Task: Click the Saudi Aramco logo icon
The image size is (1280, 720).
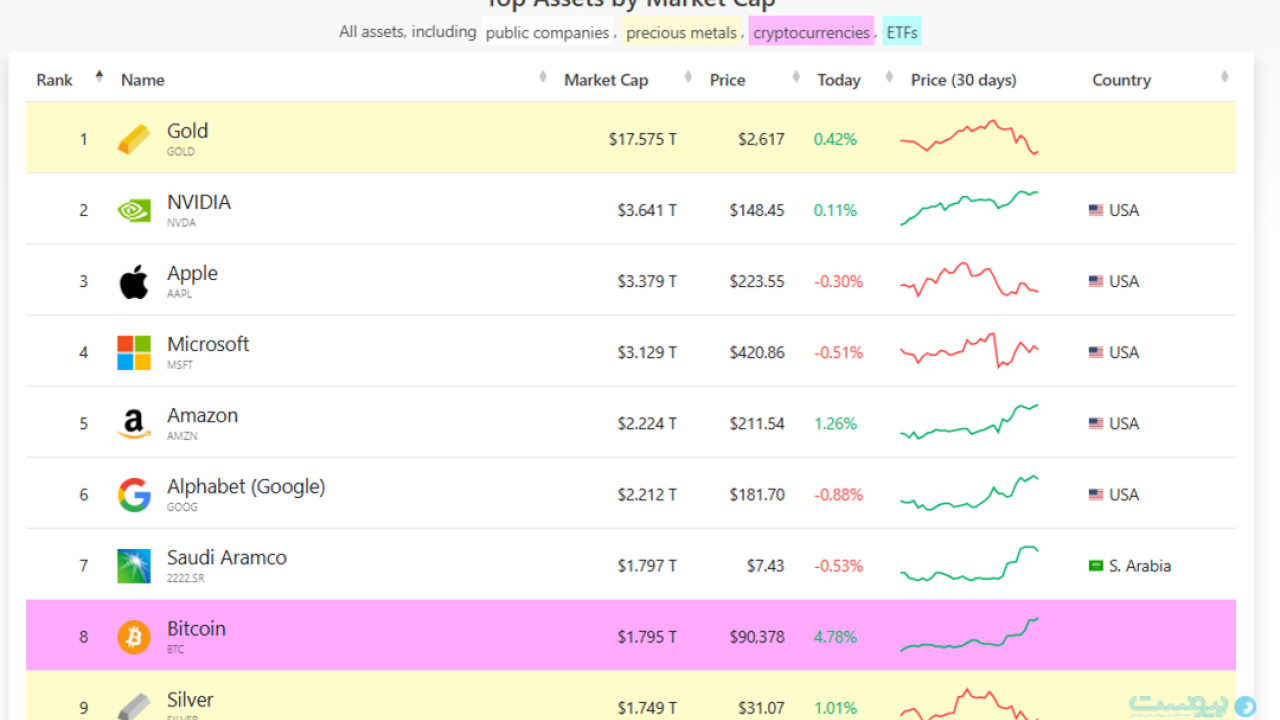Action: pos(134,566)
